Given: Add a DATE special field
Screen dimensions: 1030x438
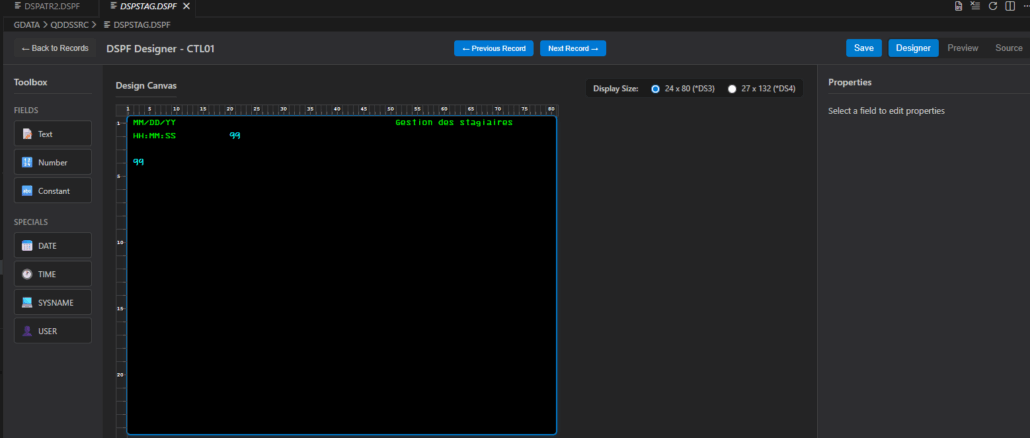Looking at the screenshot, I should (x=52, y=246).
